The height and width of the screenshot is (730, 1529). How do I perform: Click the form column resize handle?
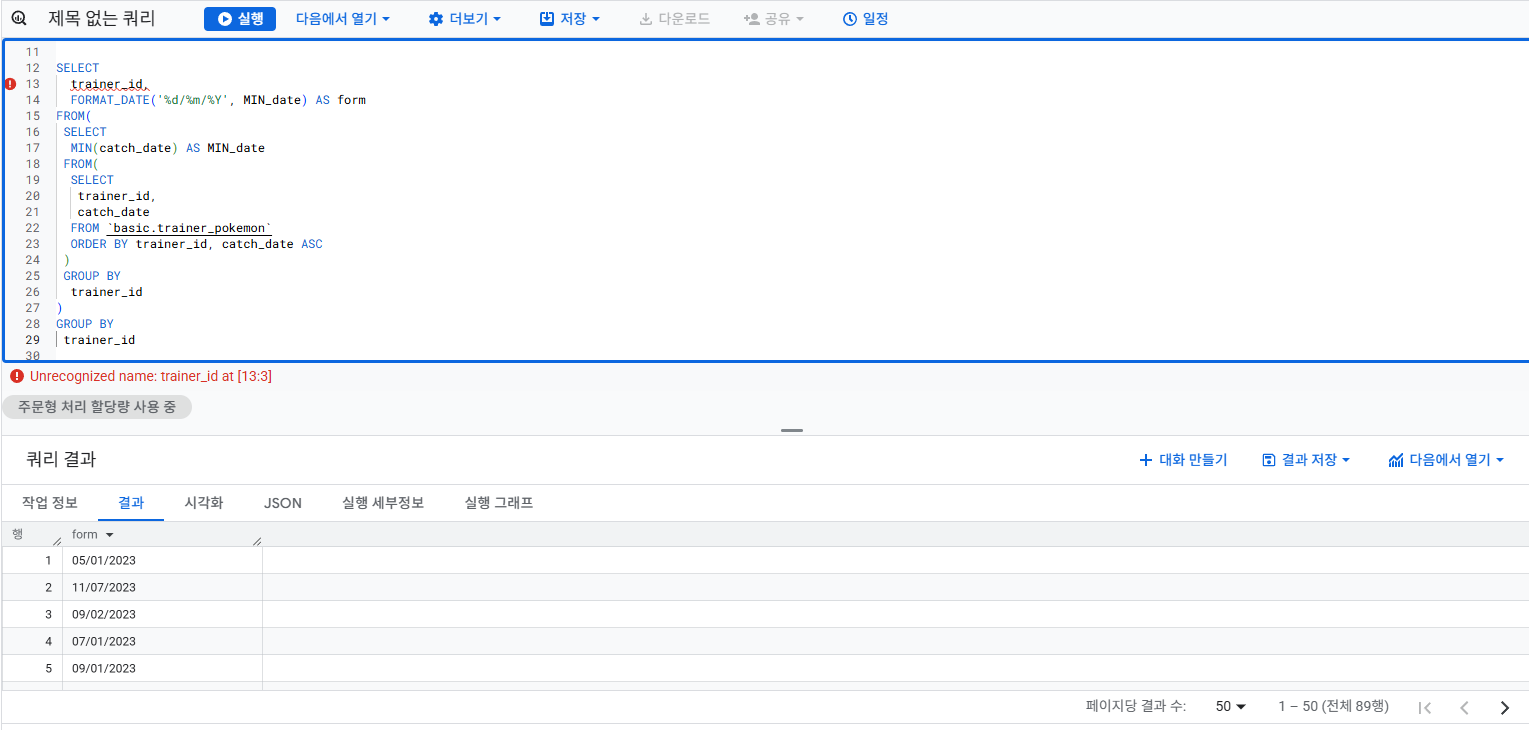click(257, 541)
